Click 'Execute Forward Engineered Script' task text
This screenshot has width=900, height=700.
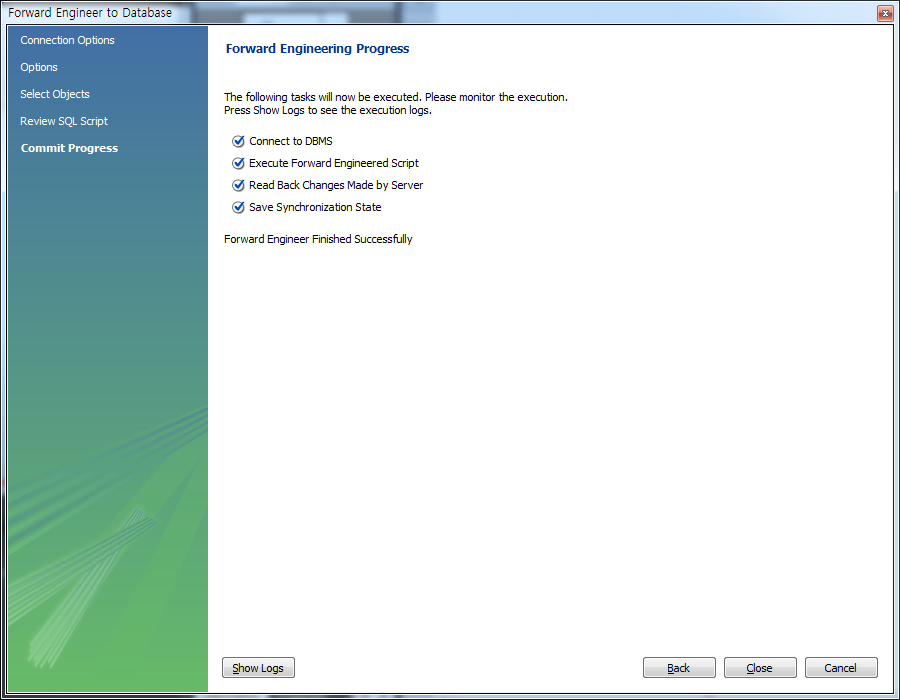point(334,163)
